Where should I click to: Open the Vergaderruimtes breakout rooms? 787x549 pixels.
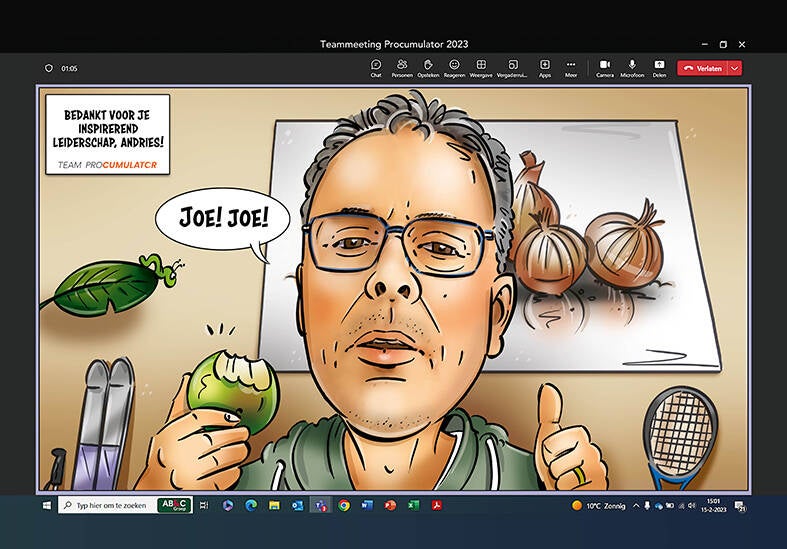[x=512, y=67]
